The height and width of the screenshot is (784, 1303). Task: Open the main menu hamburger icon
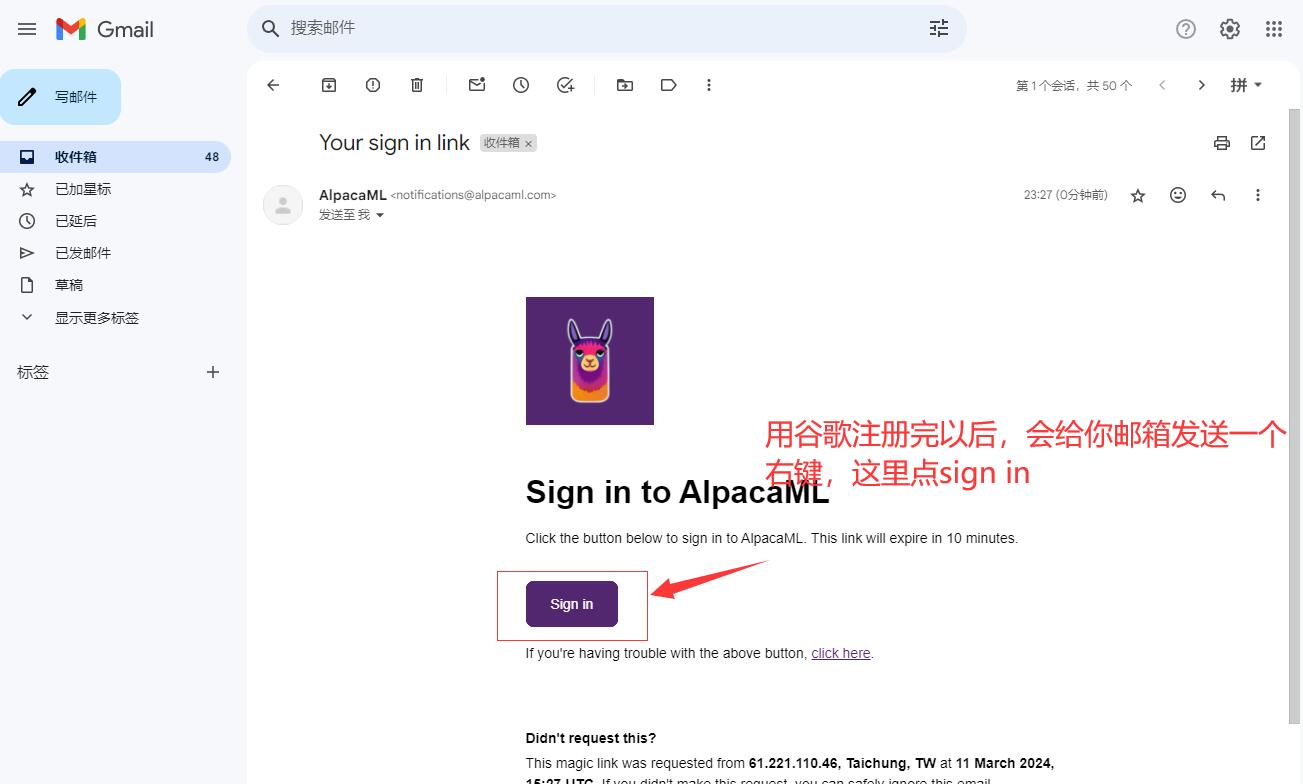(x=27, y=29)
